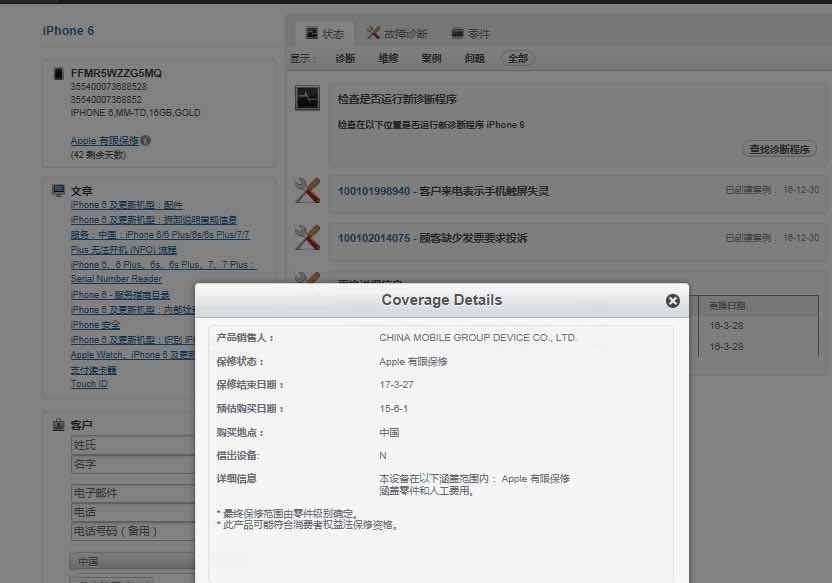Click the Coverage Details dialog title
The image size is (832, 583).
[441, 300]
